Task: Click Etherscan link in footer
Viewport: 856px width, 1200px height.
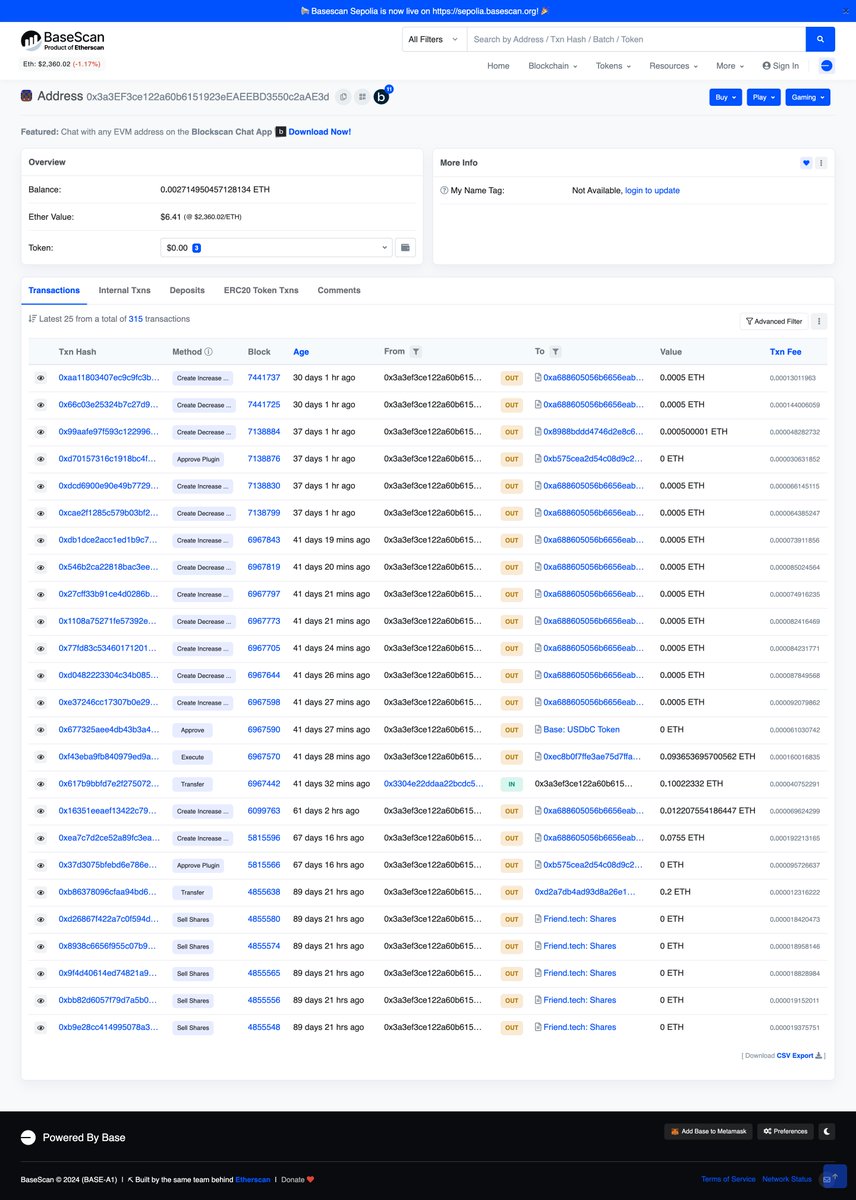Action: [253, 1179]
